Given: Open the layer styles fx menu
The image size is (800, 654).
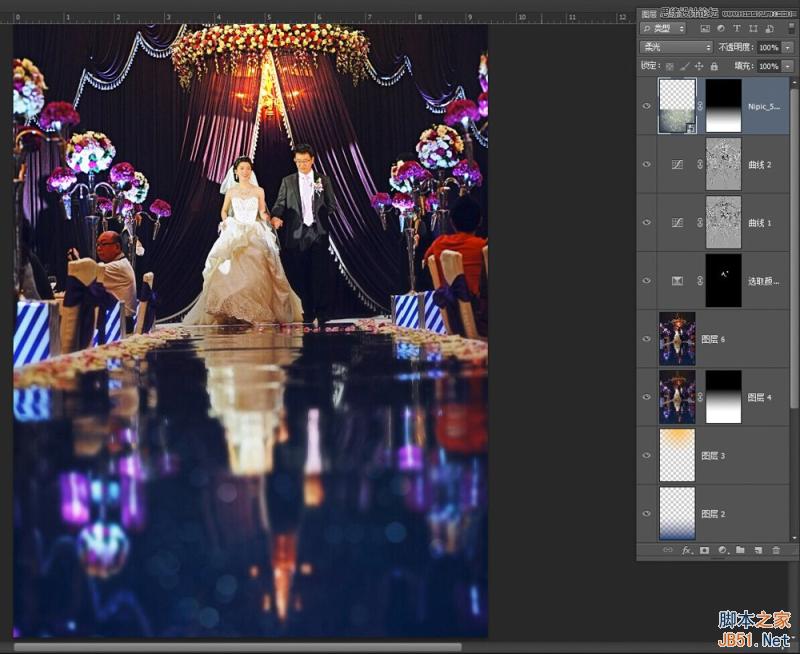Looking at the screenshot, I should pyautogui.click(x=687, y=550).
